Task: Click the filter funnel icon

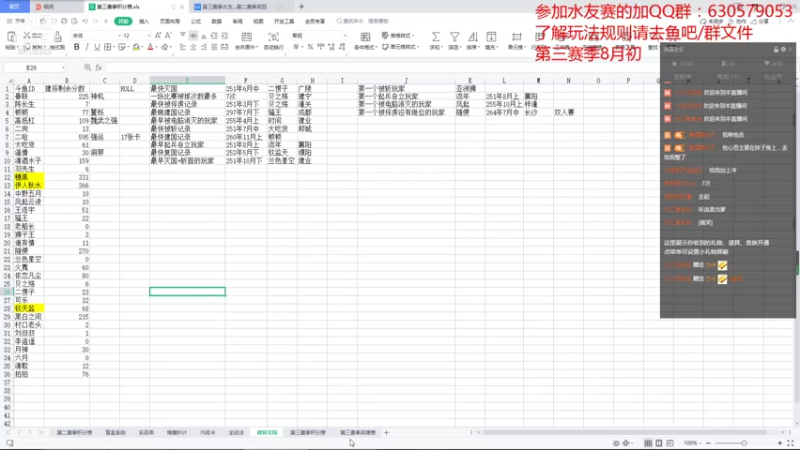Action: (454, 37)
